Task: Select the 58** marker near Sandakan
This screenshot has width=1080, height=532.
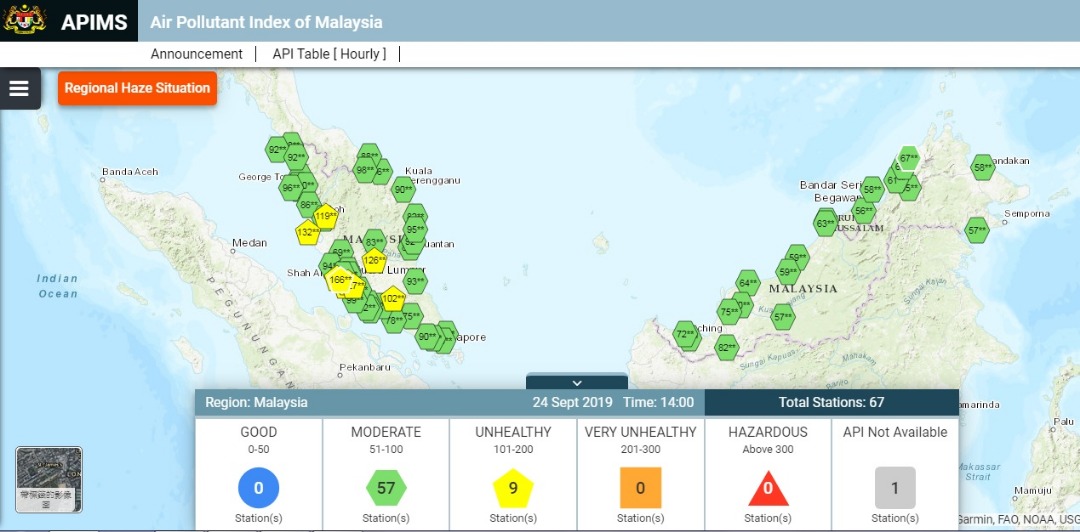Action: [982, 167]
